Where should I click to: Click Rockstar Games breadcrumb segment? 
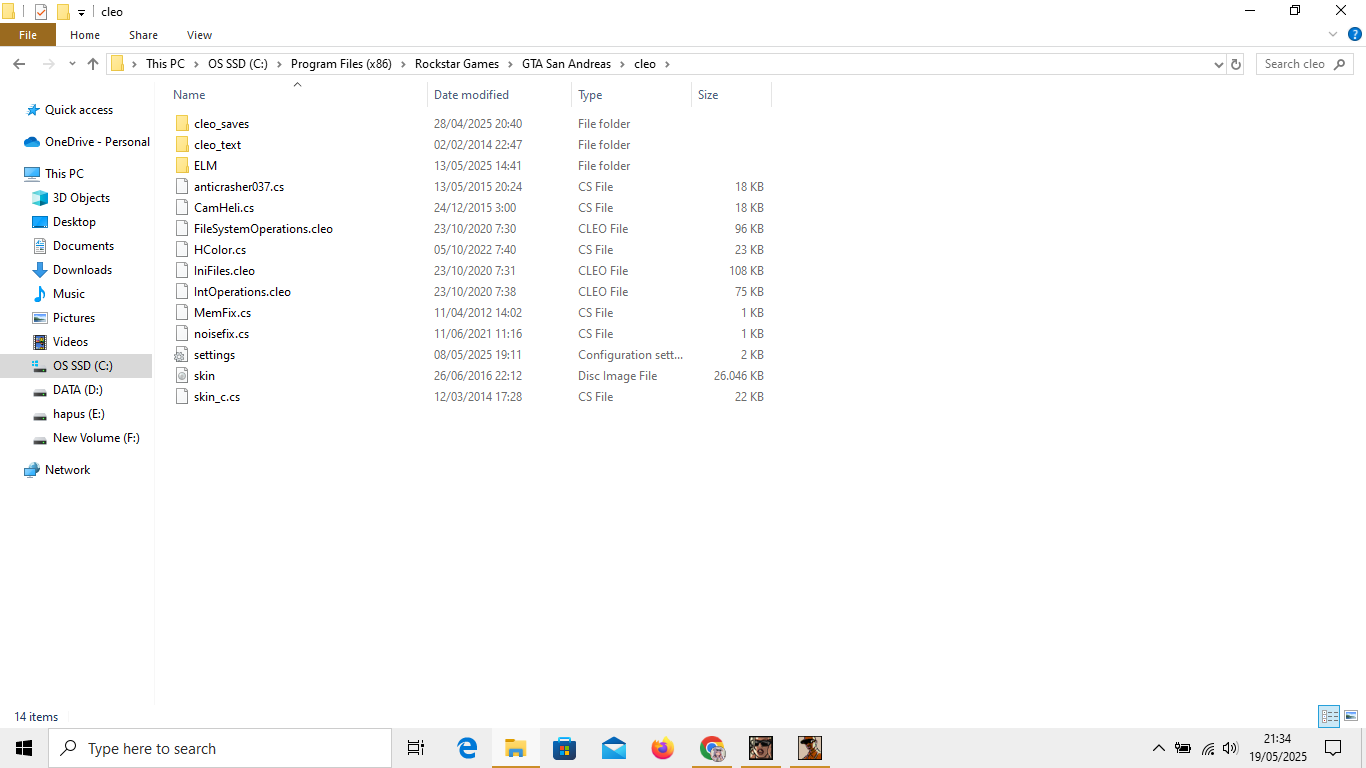pos(457,64)
